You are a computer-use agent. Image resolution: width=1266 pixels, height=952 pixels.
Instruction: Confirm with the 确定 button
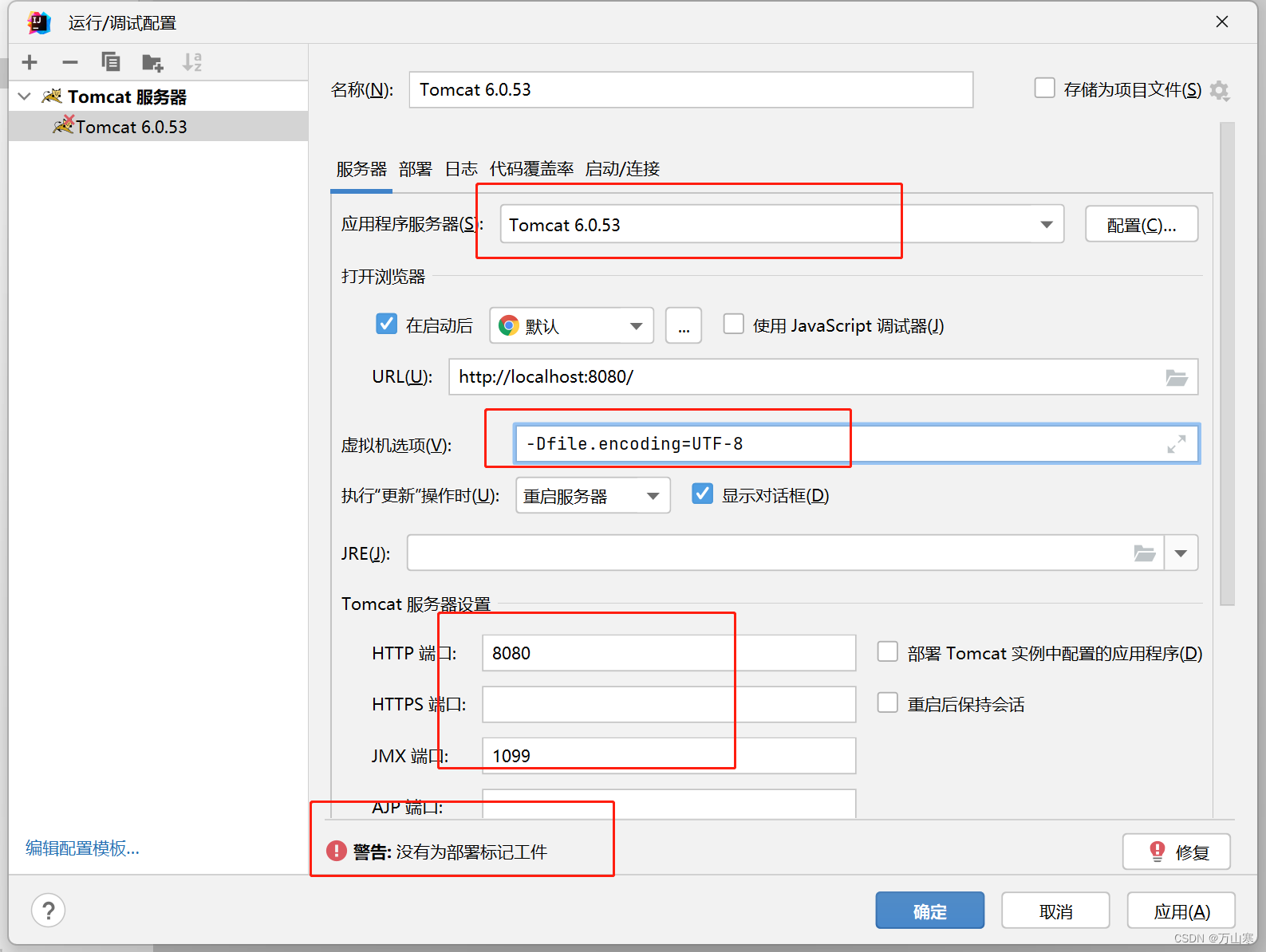(x=930, y=911)
